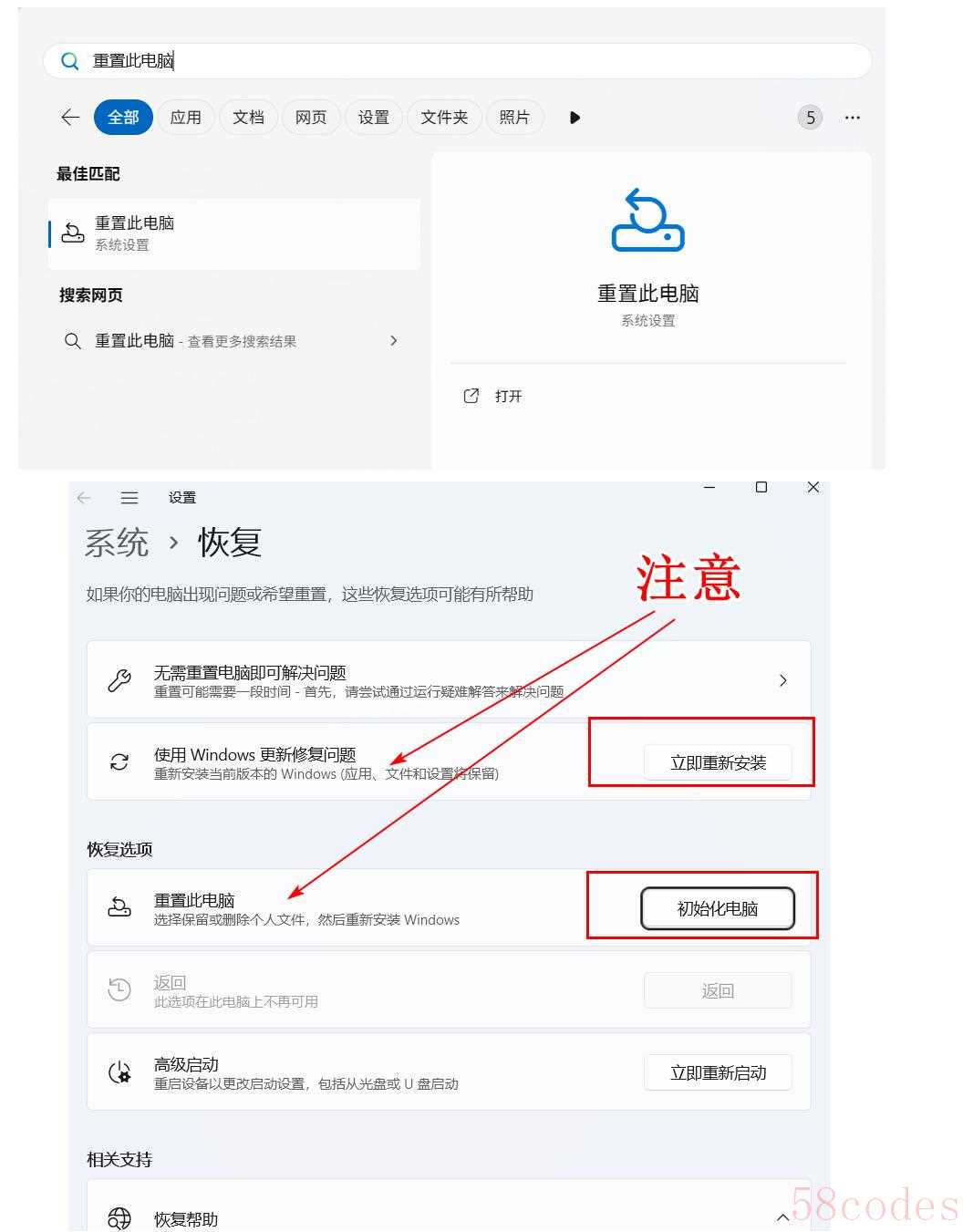Collapse the 恢复帮助 section chevron
The image size is (973, 1232).
[x=783, y=1218]
